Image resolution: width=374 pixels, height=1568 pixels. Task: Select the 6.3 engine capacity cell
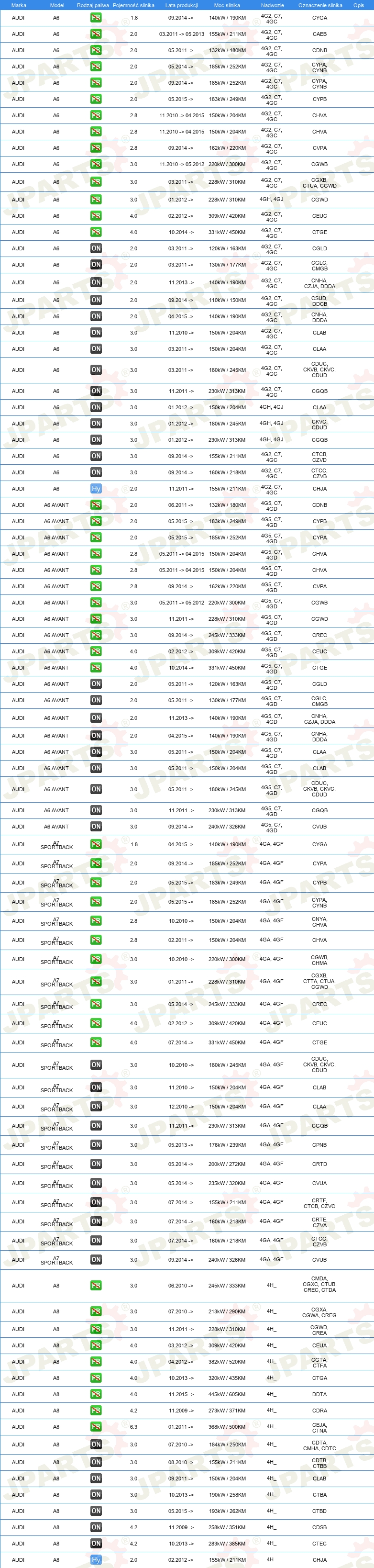click(x=134, y=1427)
